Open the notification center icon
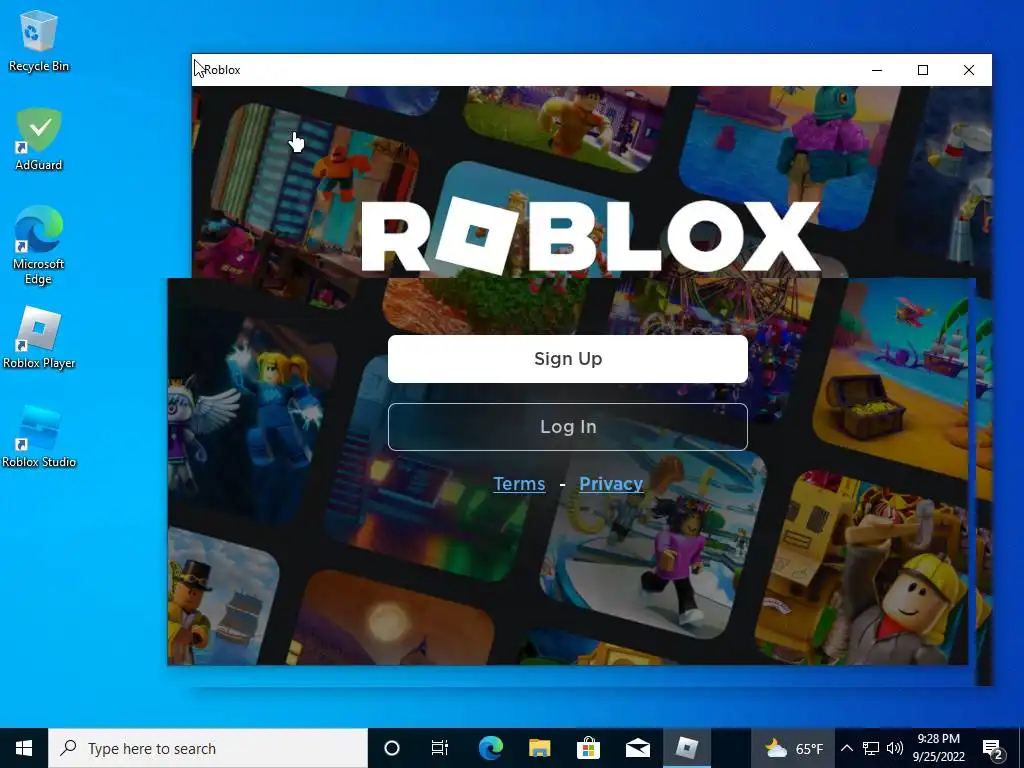Image resolution: width=1024 pixels, height=768 pixels. 993,748
